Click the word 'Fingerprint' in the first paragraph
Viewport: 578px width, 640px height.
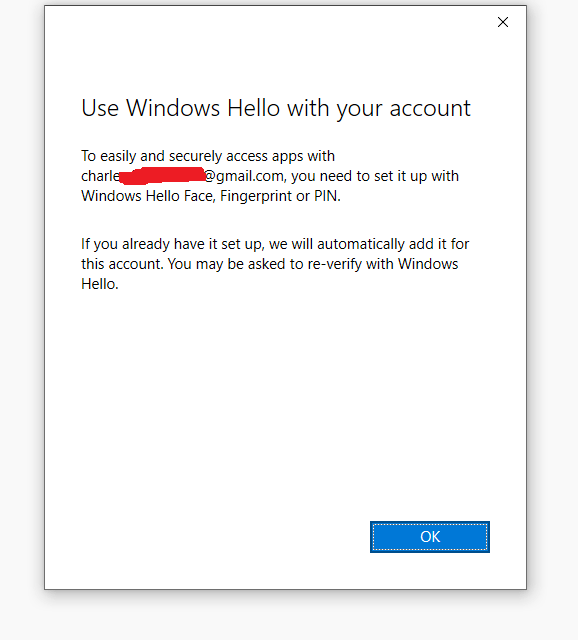[256, 196]
